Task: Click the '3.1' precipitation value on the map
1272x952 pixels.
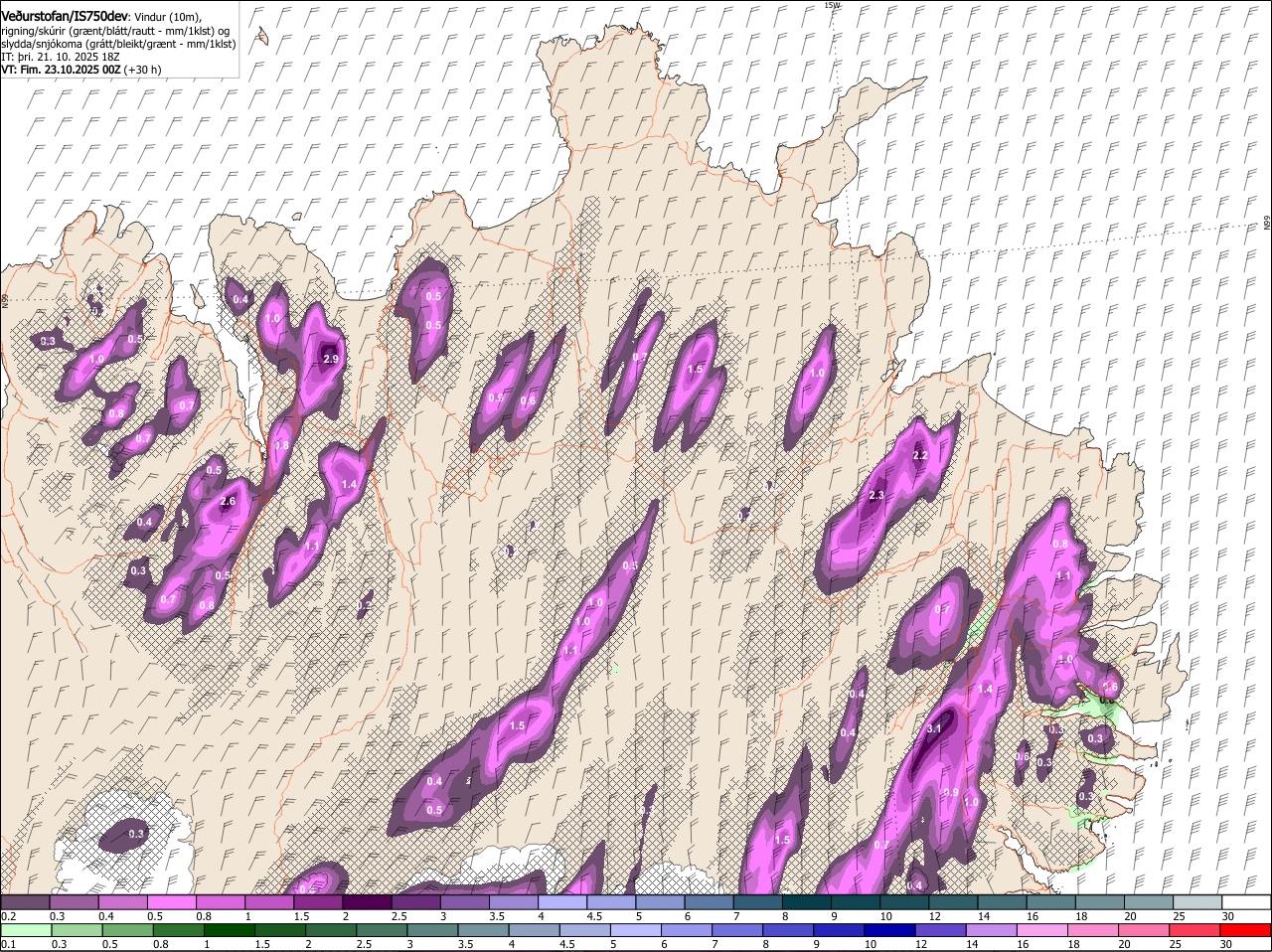Action: click(933, 728)
